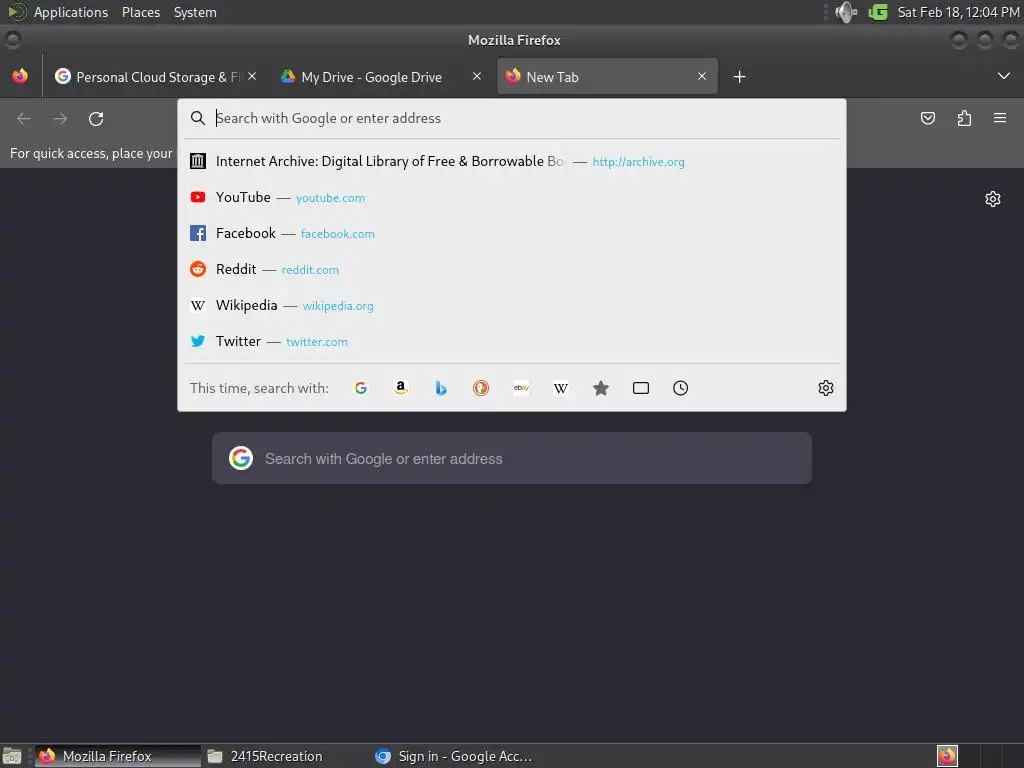
Task: Click the Firefox icon in bottom-right panel
Action: 947,756
